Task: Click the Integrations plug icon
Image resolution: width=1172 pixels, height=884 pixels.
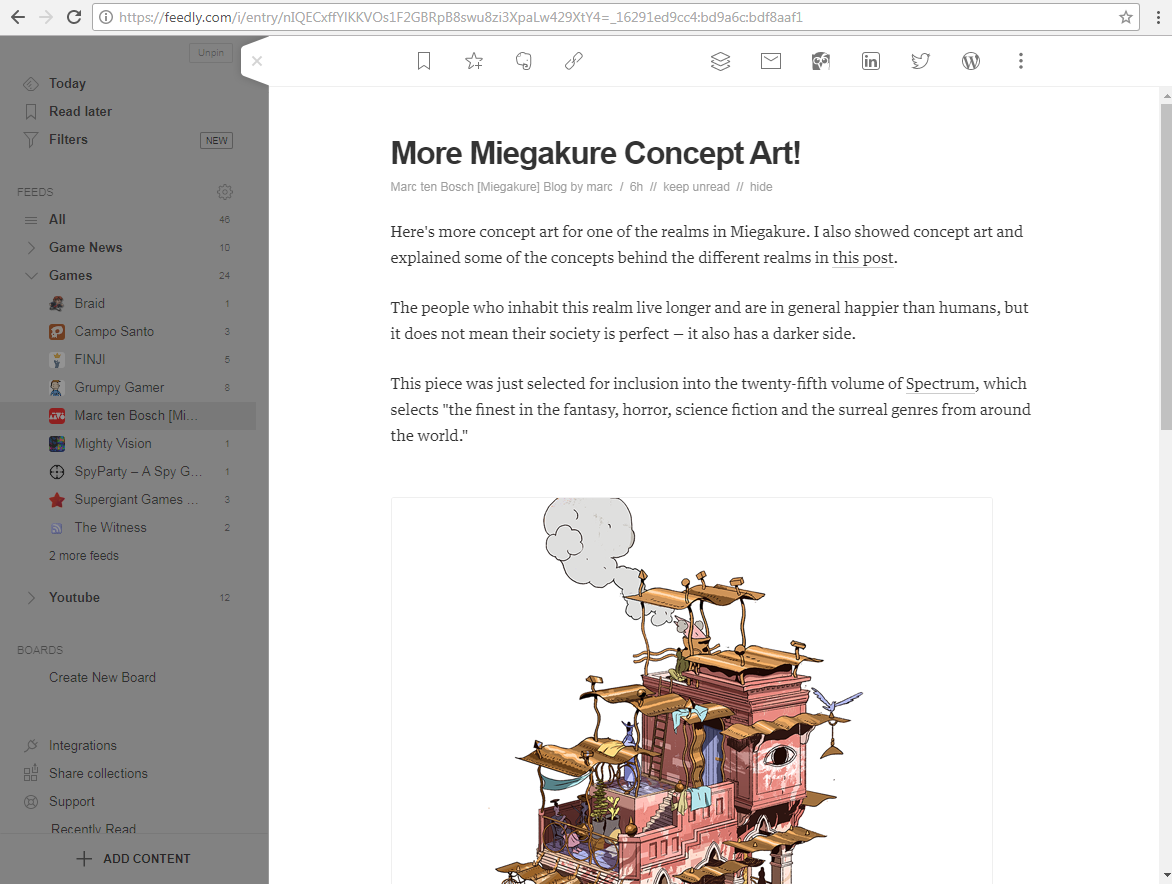Action: 31,746
